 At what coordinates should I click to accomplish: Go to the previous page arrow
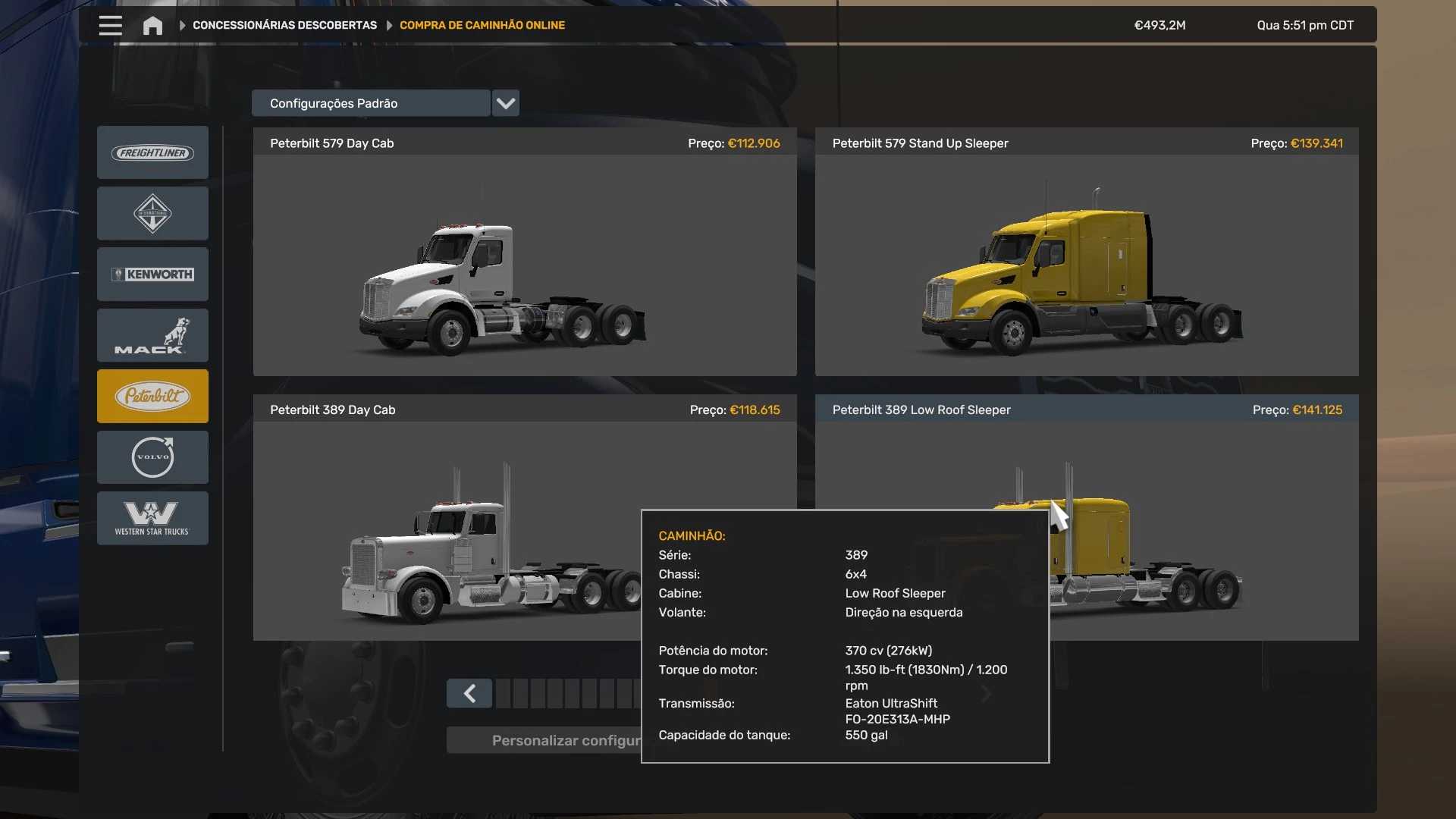click(x=469, y=693)
